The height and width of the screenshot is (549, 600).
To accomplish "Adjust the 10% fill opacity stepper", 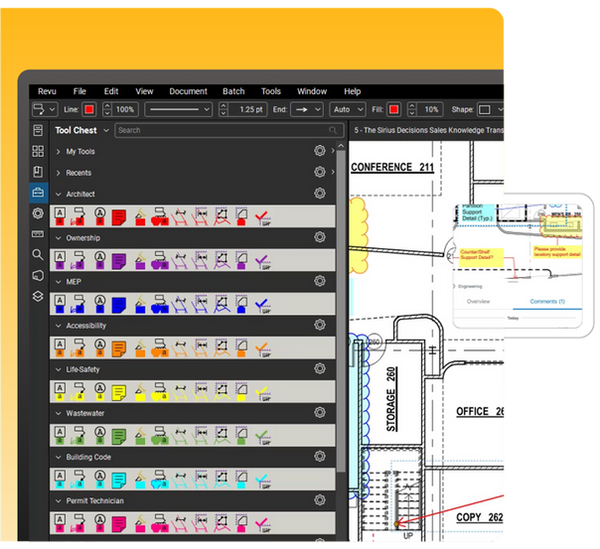I will (412, 109).
